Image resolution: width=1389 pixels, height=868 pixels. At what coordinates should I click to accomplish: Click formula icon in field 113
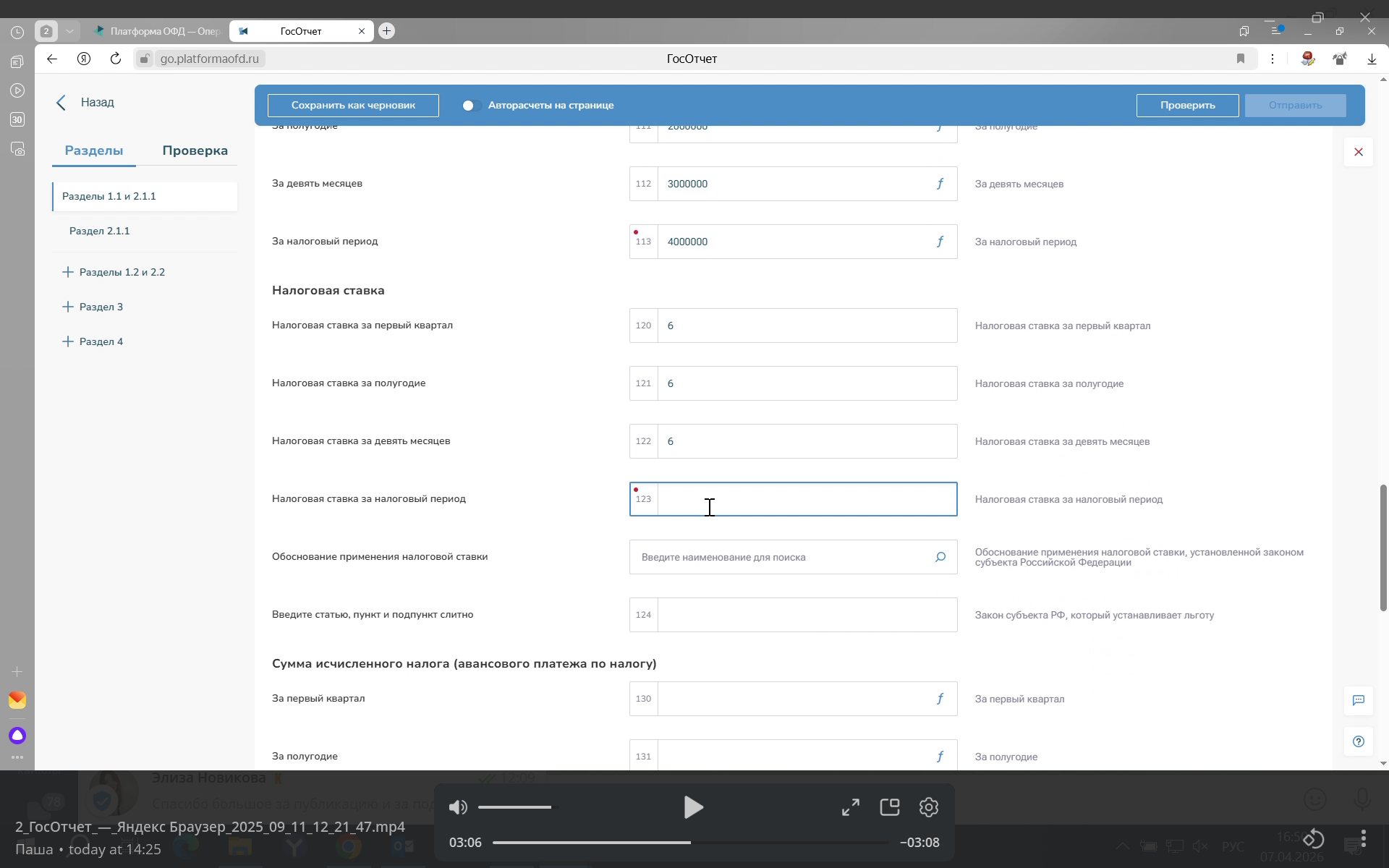pyautogui.click(x=940, y=242)
